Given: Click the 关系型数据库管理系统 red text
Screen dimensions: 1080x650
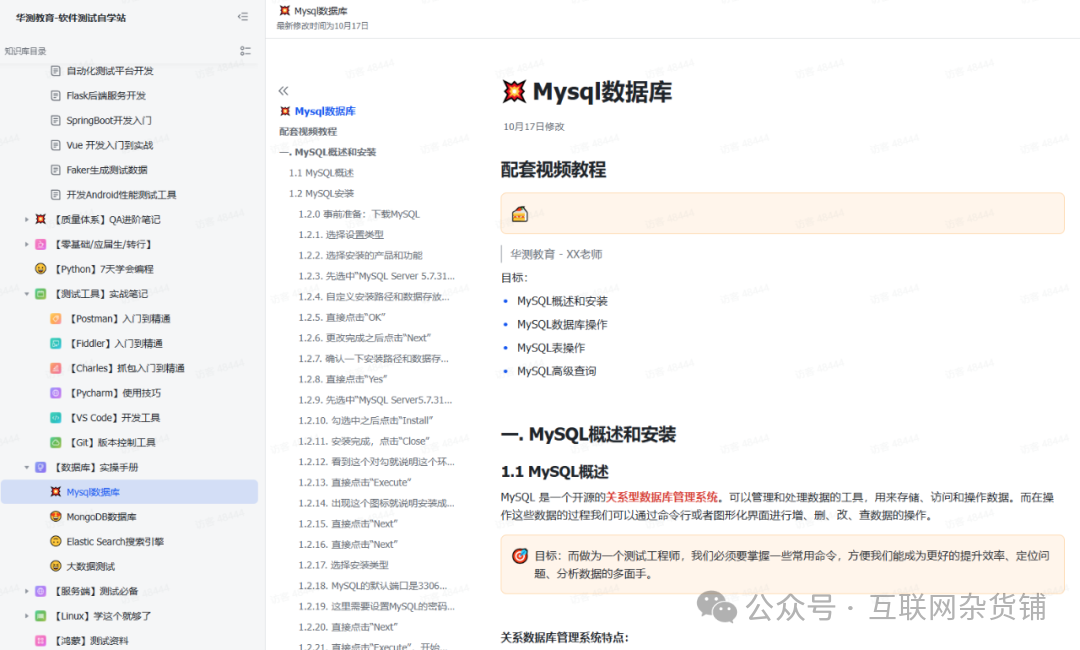Looking at the screenshot, I should tap(661, 497).
